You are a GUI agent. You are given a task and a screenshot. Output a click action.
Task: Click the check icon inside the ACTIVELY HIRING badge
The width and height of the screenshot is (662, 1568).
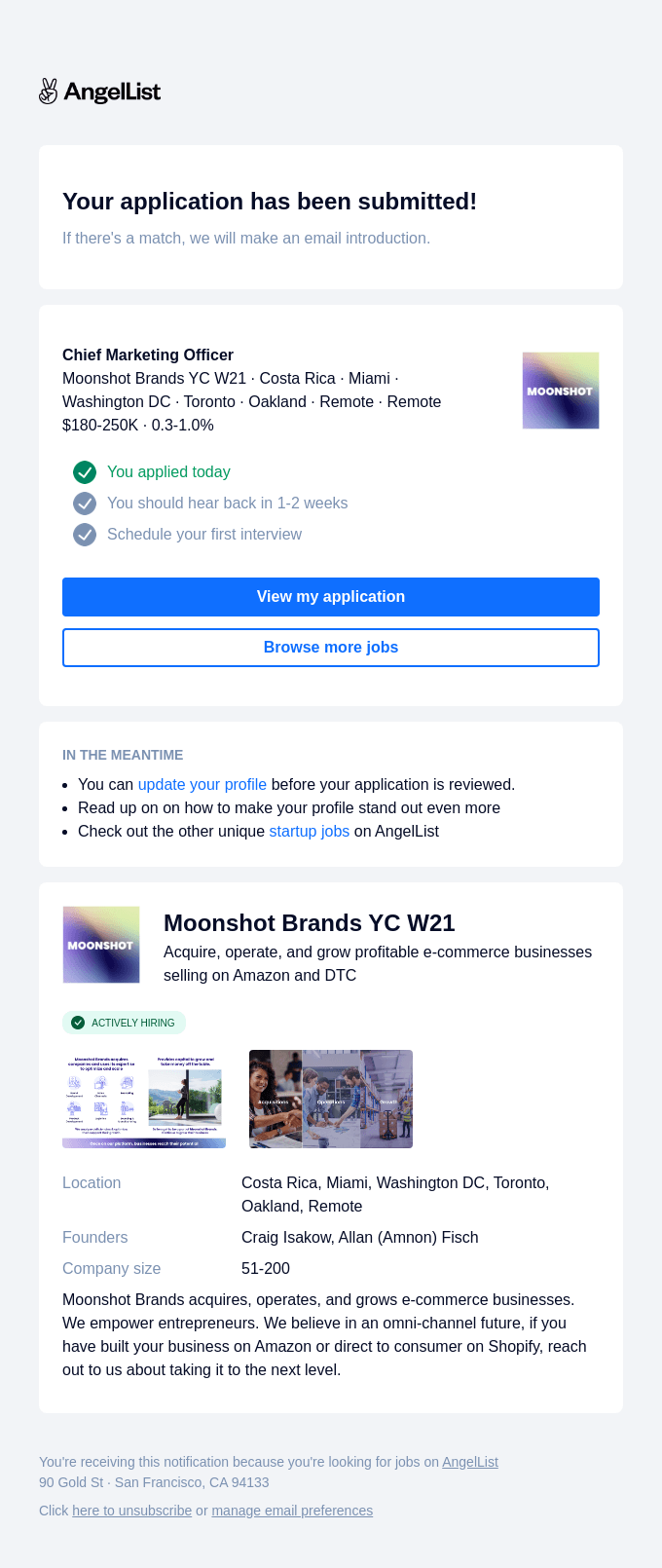(x=78, y=1023)
